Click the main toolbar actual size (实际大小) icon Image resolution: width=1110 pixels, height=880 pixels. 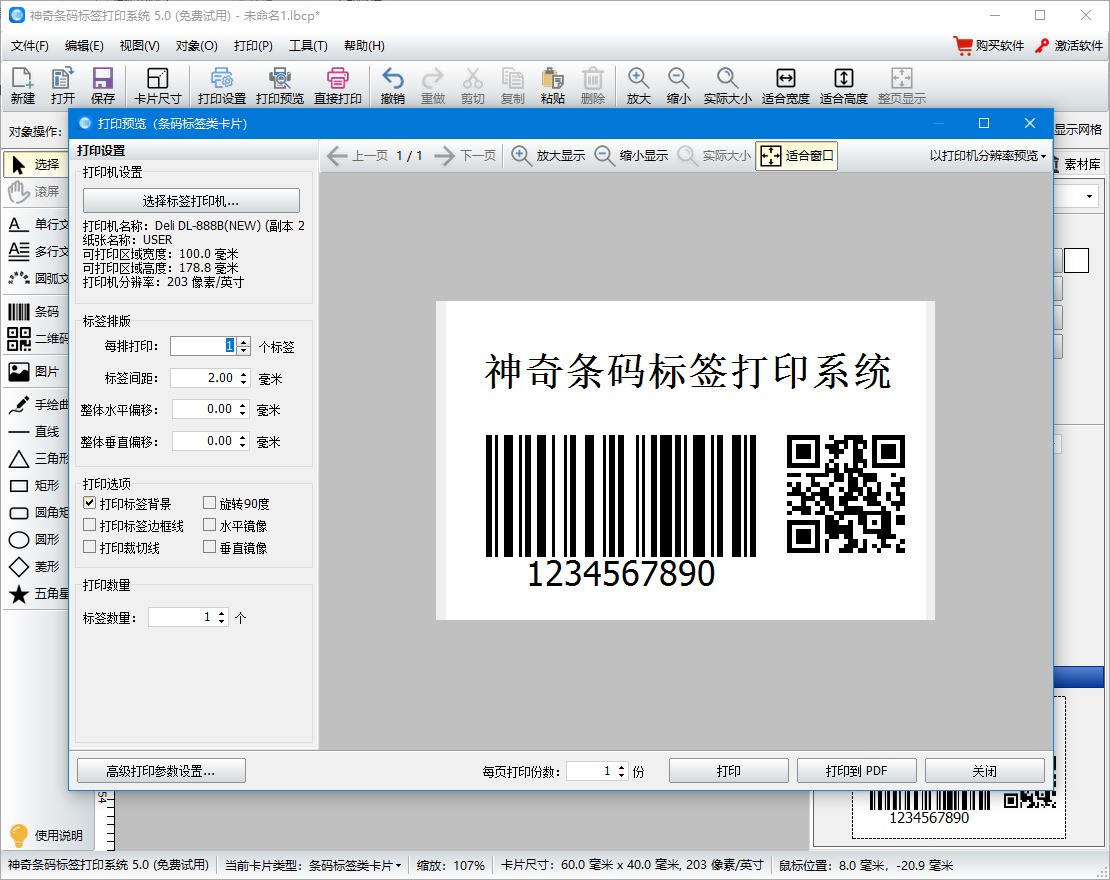pyautogui.click(x=728, y=86)
